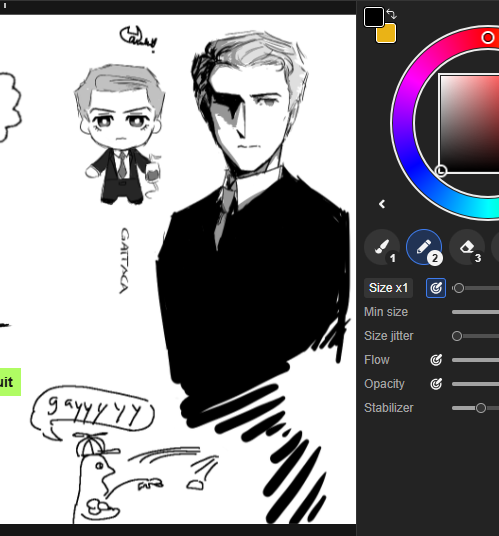Viewport: 499px width, 536px height.
Task: Click the Size jitter label
Action: (x=389, y=336)
